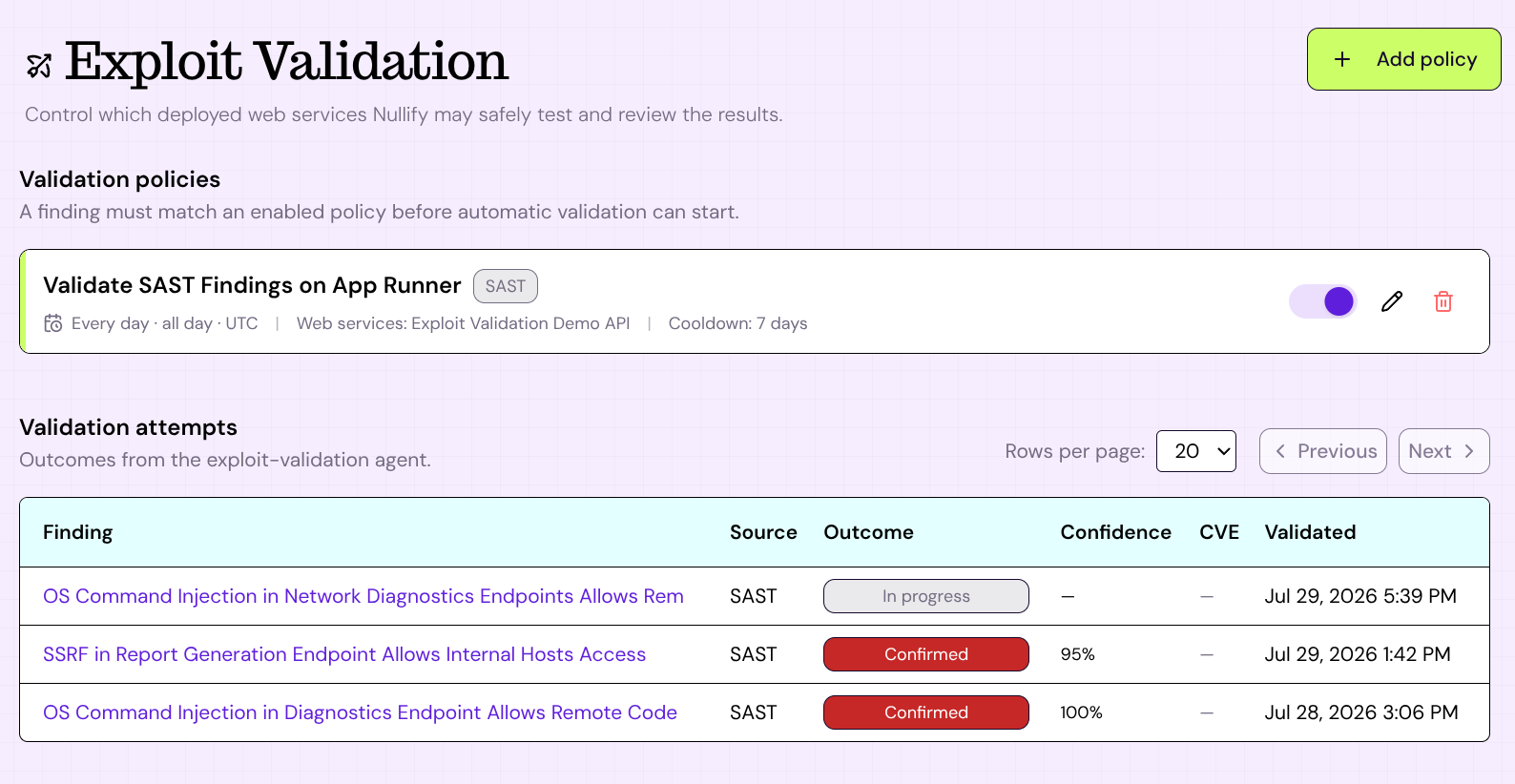Delete the Validate SAST Findings policy
The image size is (1515, 784).
1443,301
